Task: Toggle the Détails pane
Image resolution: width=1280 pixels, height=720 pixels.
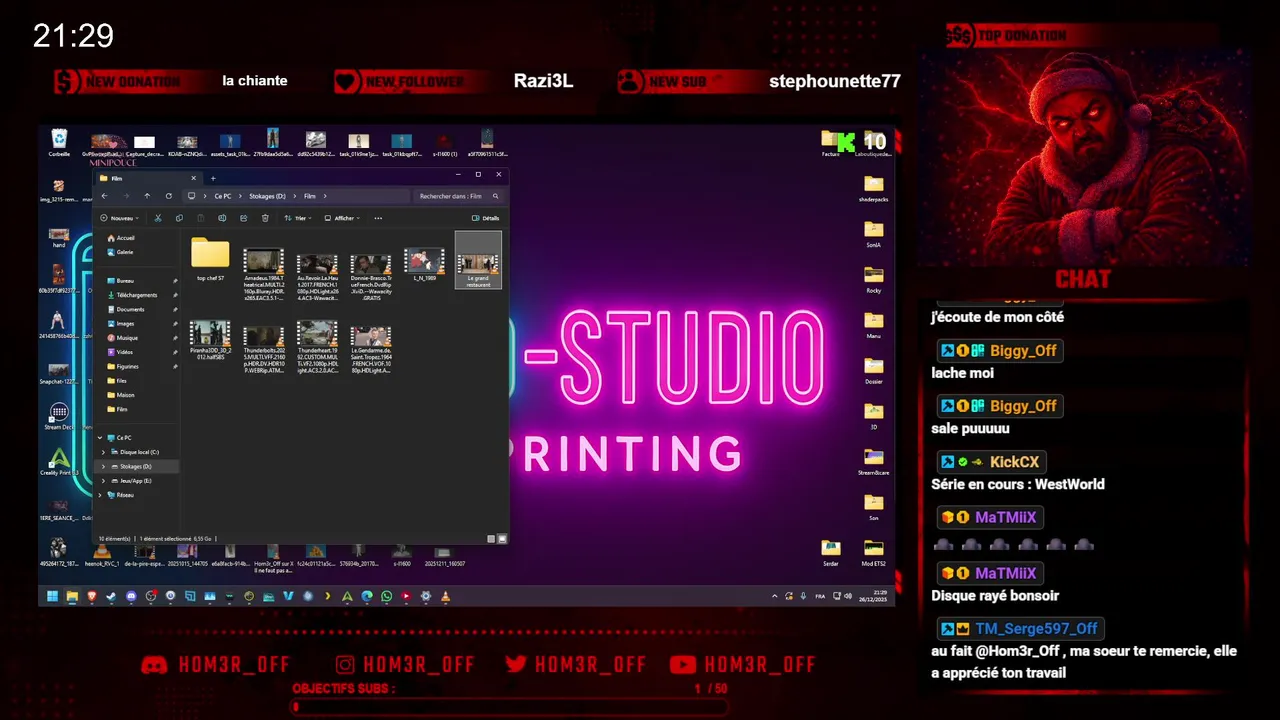Action: point(485,218)
